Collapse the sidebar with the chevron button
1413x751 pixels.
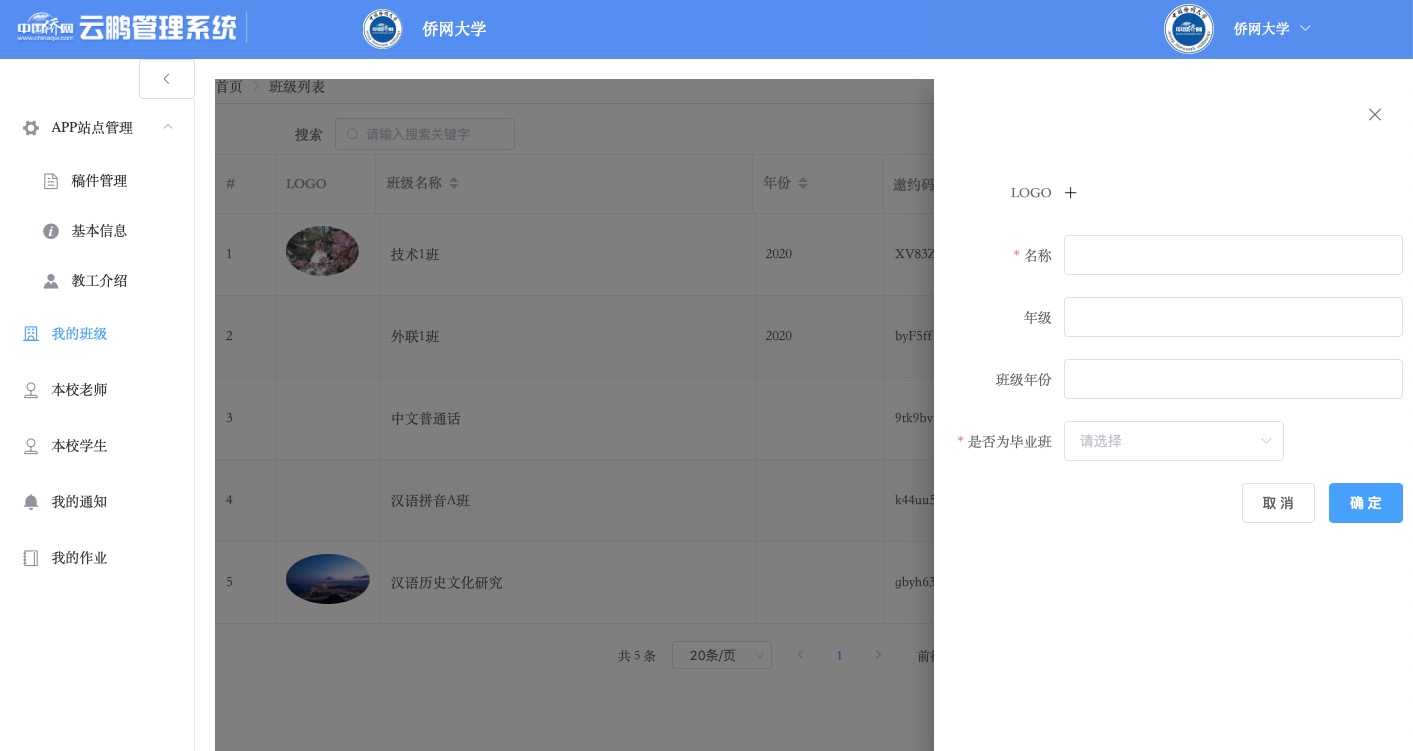(167, 79)
